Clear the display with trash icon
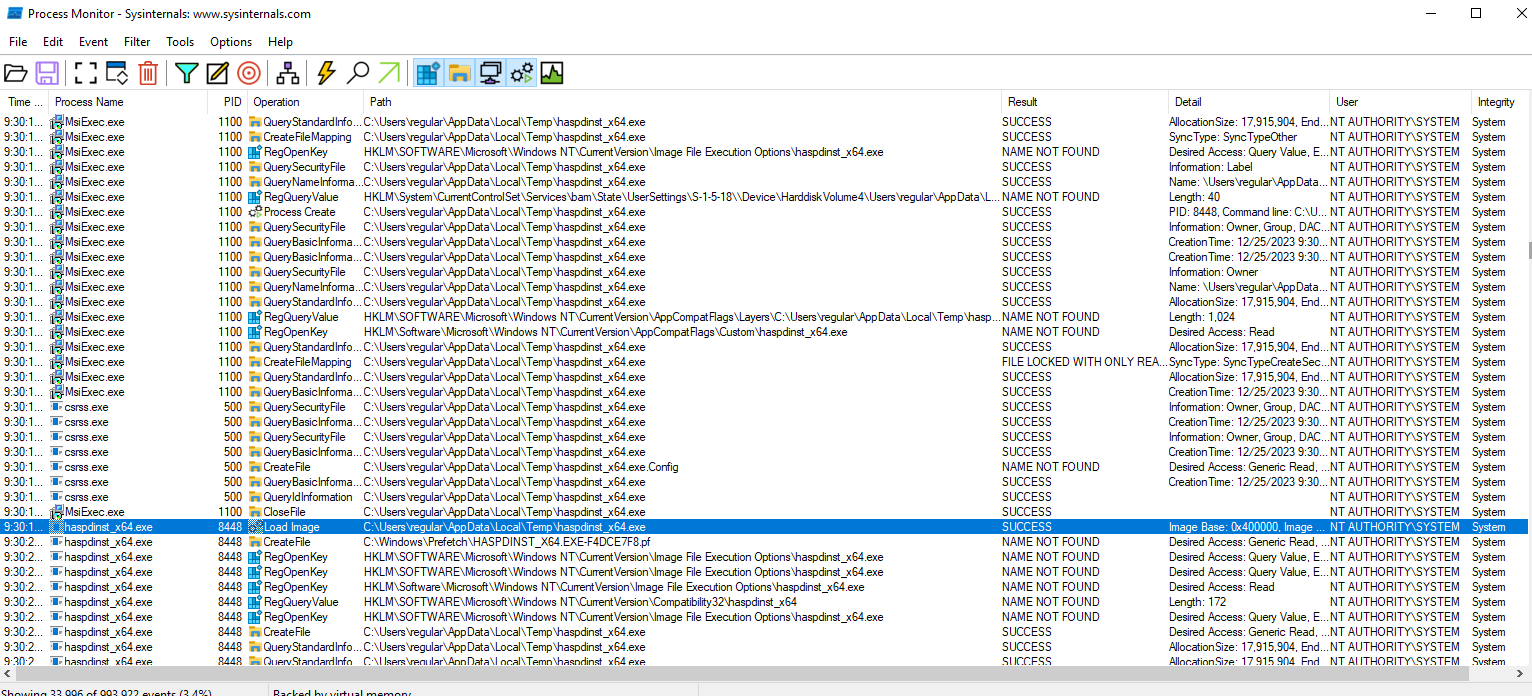The image size is (1532, 696). (x=148, y=73)
